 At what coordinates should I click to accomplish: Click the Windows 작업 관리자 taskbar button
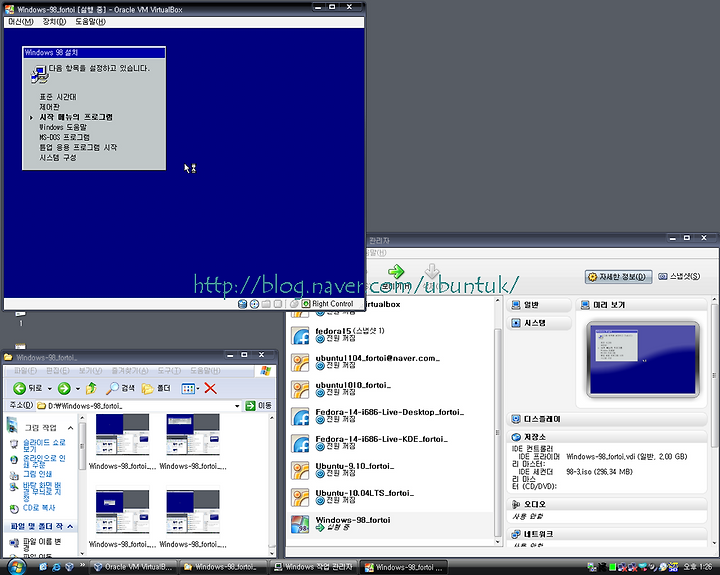314,567
